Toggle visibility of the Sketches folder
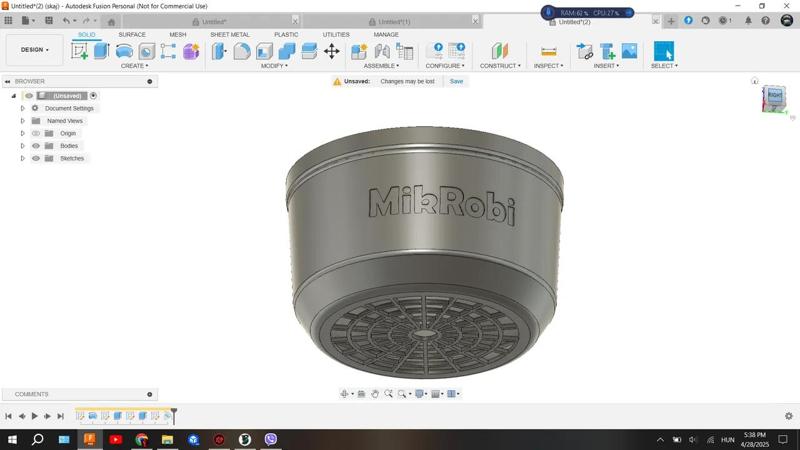 point(36,158)
